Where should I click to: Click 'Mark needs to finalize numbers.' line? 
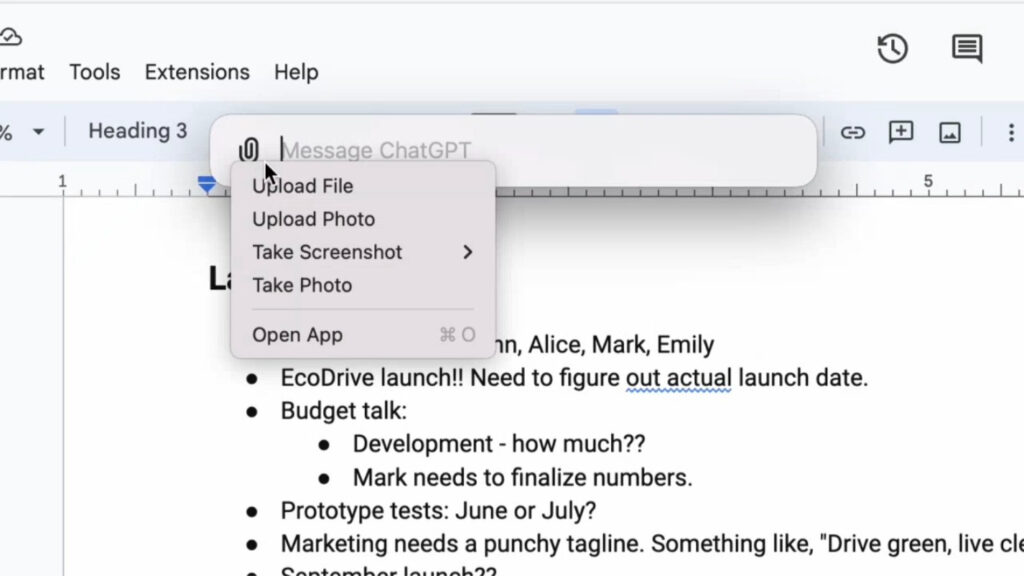pos(522,478)
